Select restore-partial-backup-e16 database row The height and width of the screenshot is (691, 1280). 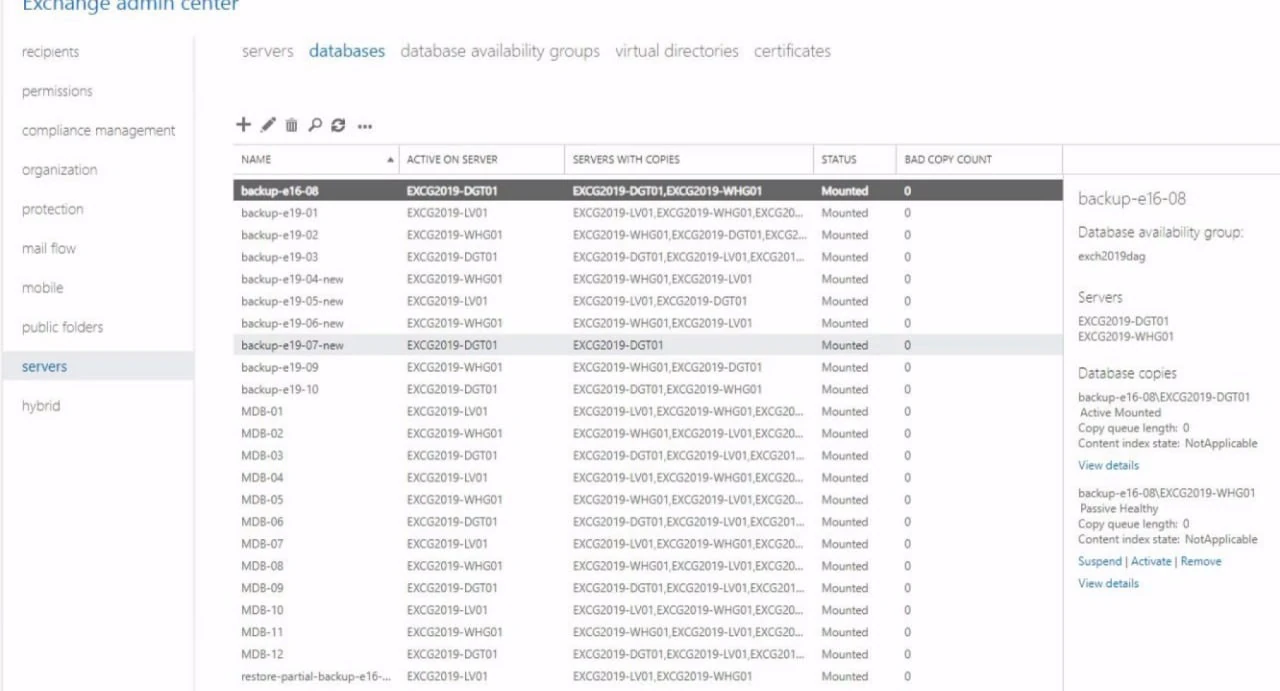pyautogui.click(x=648, y=676)
